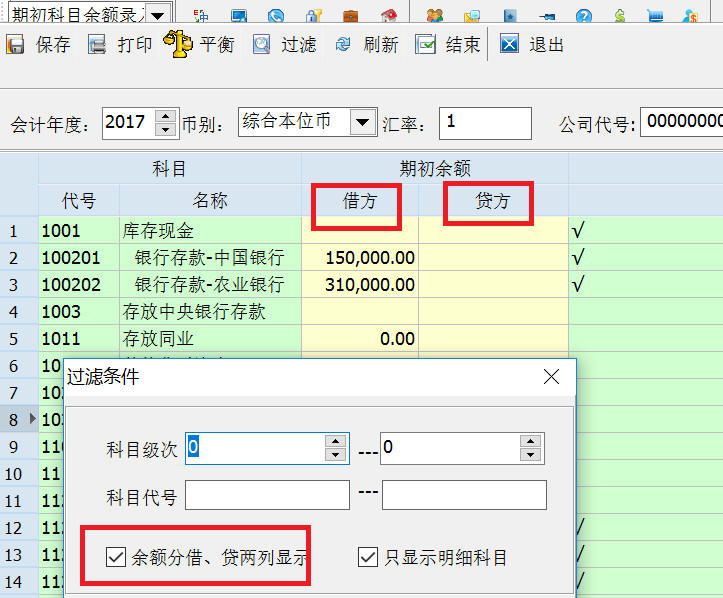This screenshot has height=598, width=723.
Task: Click the first 科目代号 input box
Action: click(x=267, y=495)
